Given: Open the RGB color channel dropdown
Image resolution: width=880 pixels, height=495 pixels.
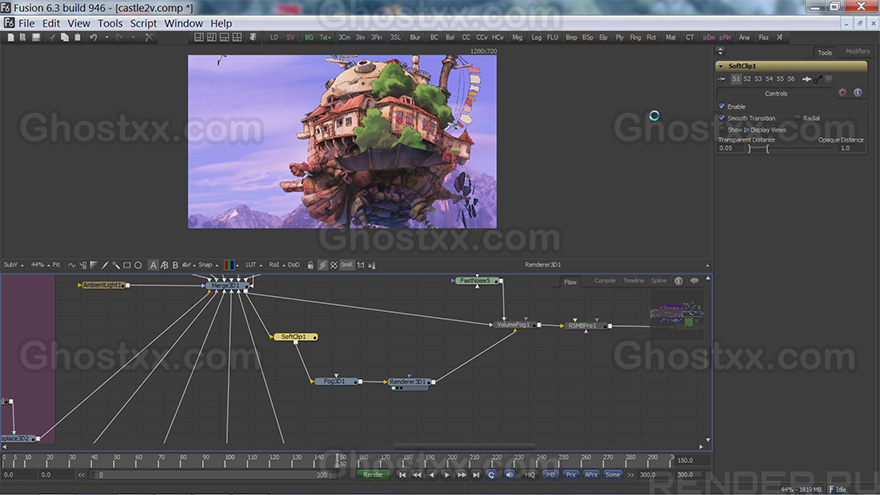Looking at the screenshot, I should click(x=231, y=265).
